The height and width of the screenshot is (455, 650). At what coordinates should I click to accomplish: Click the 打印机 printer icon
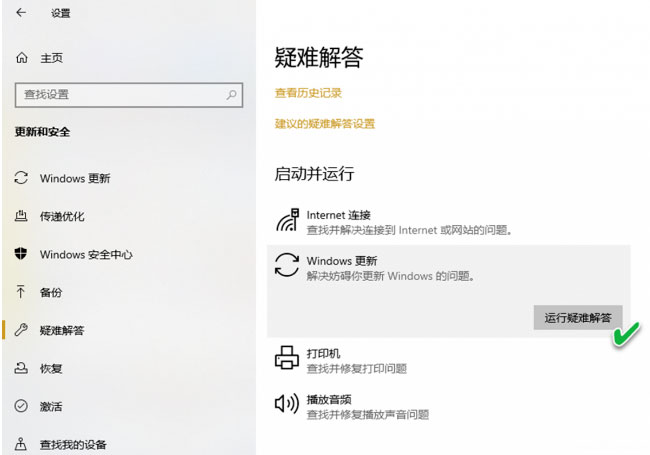tap(286, 357)
